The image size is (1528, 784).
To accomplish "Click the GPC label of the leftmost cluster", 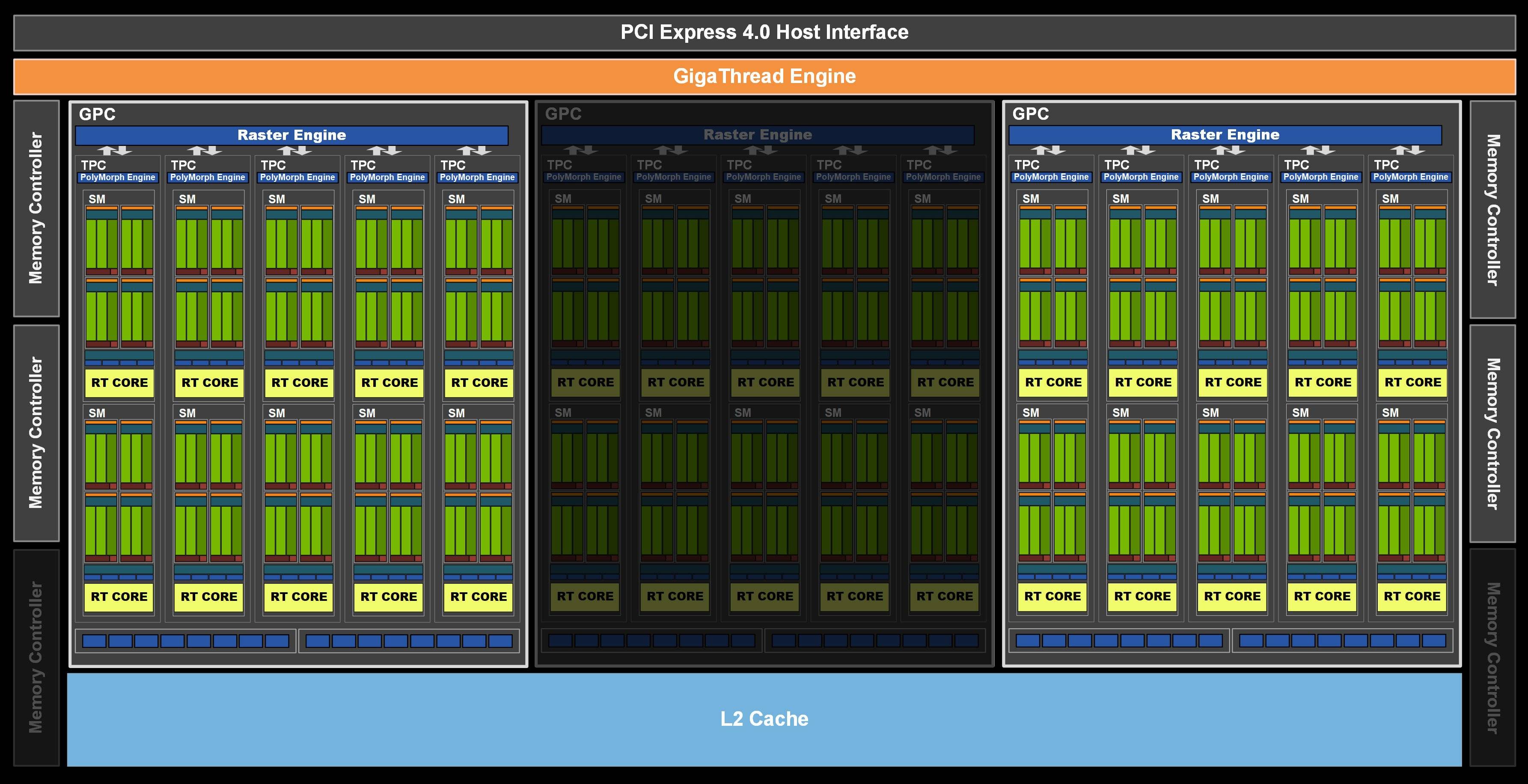I will coord(97,114).
